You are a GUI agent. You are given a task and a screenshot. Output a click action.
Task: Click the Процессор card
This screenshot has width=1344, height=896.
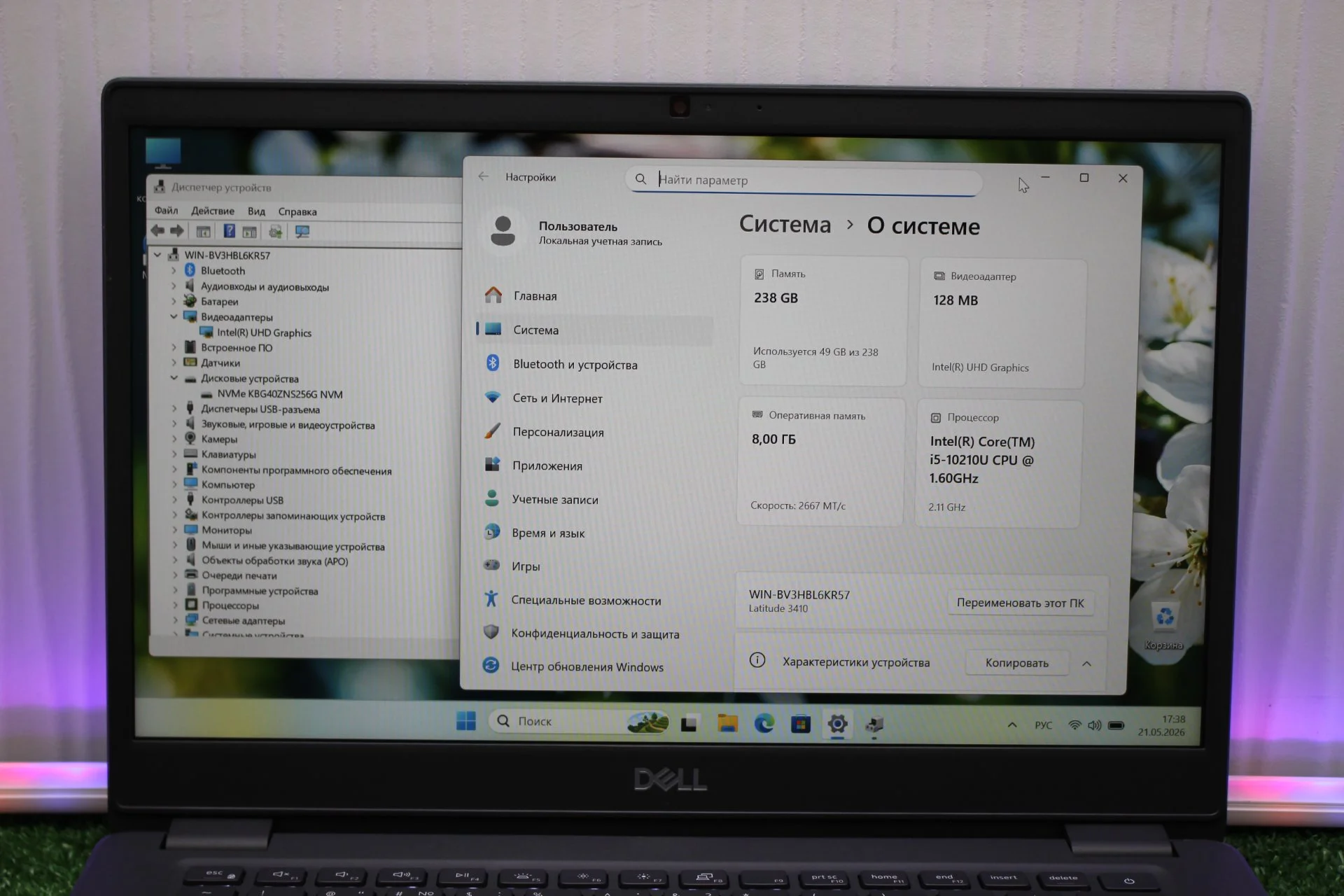998,464
